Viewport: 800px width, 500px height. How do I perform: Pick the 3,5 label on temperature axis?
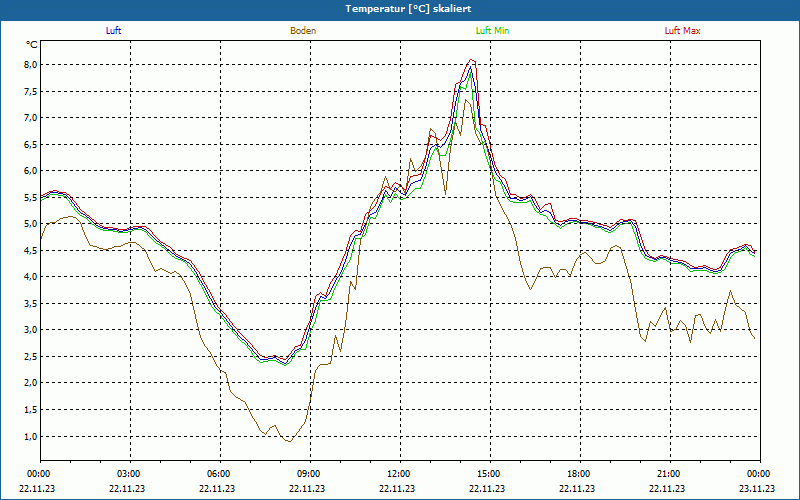pos(30,303)
